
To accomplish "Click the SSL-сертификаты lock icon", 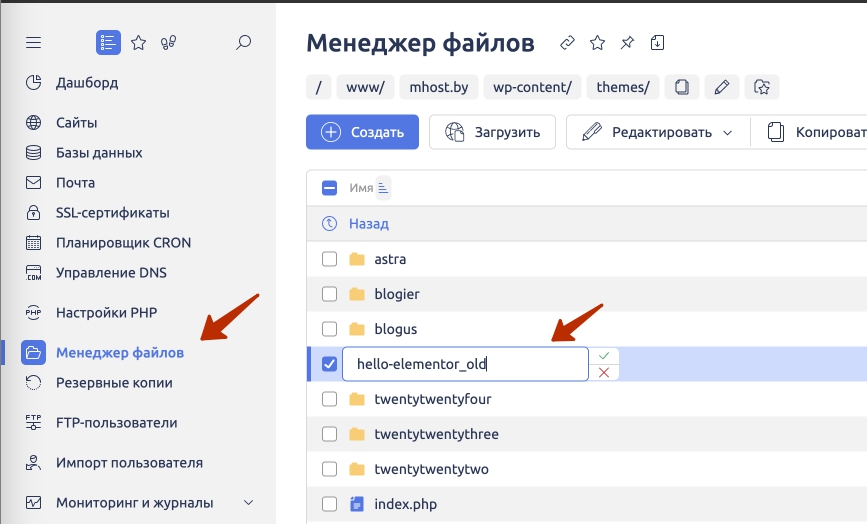I will 33,213.
